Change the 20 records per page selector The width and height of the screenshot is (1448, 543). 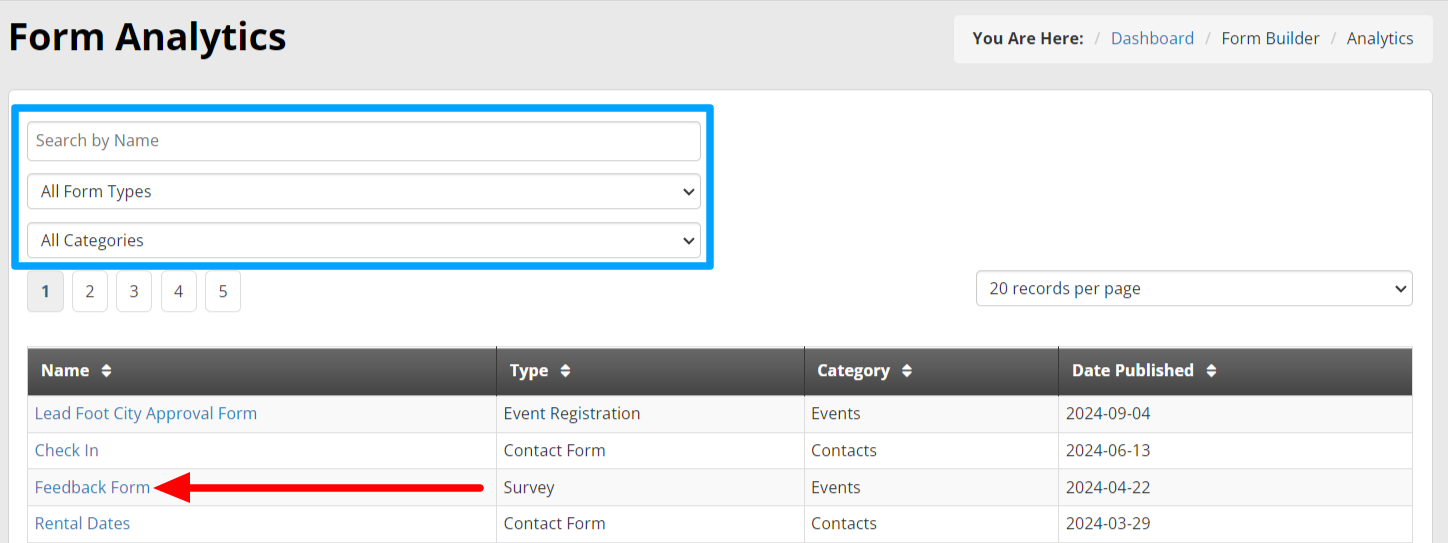click(x=1194, y=288)
